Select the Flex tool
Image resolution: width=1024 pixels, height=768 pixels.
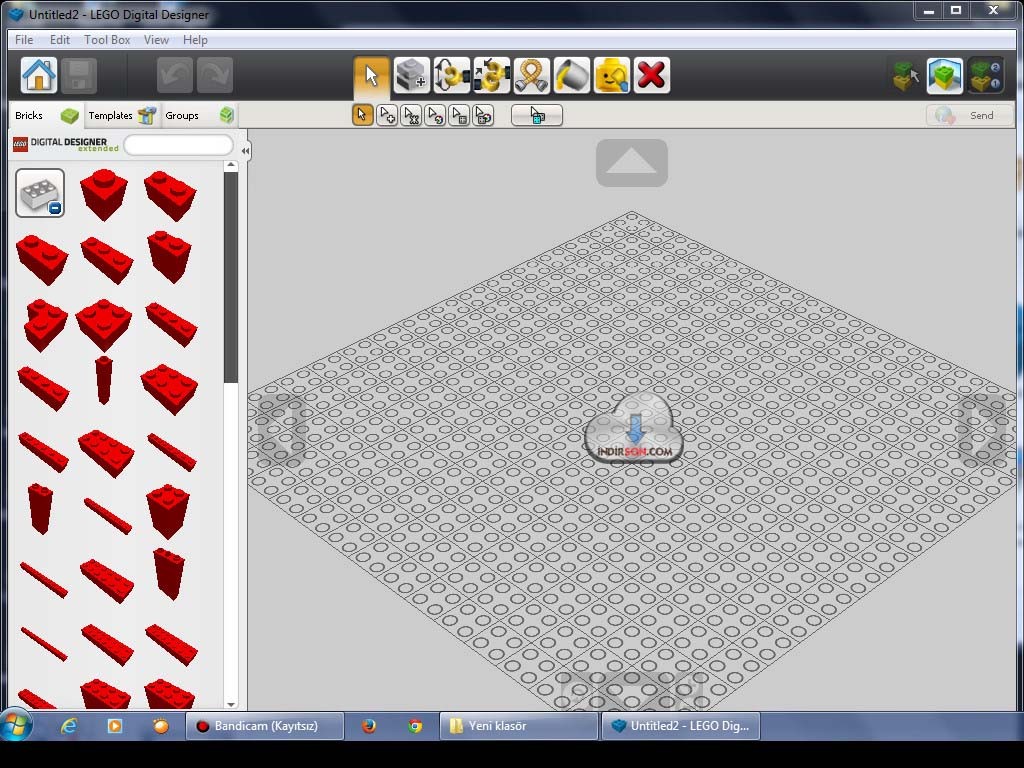[x=532, y=76]
